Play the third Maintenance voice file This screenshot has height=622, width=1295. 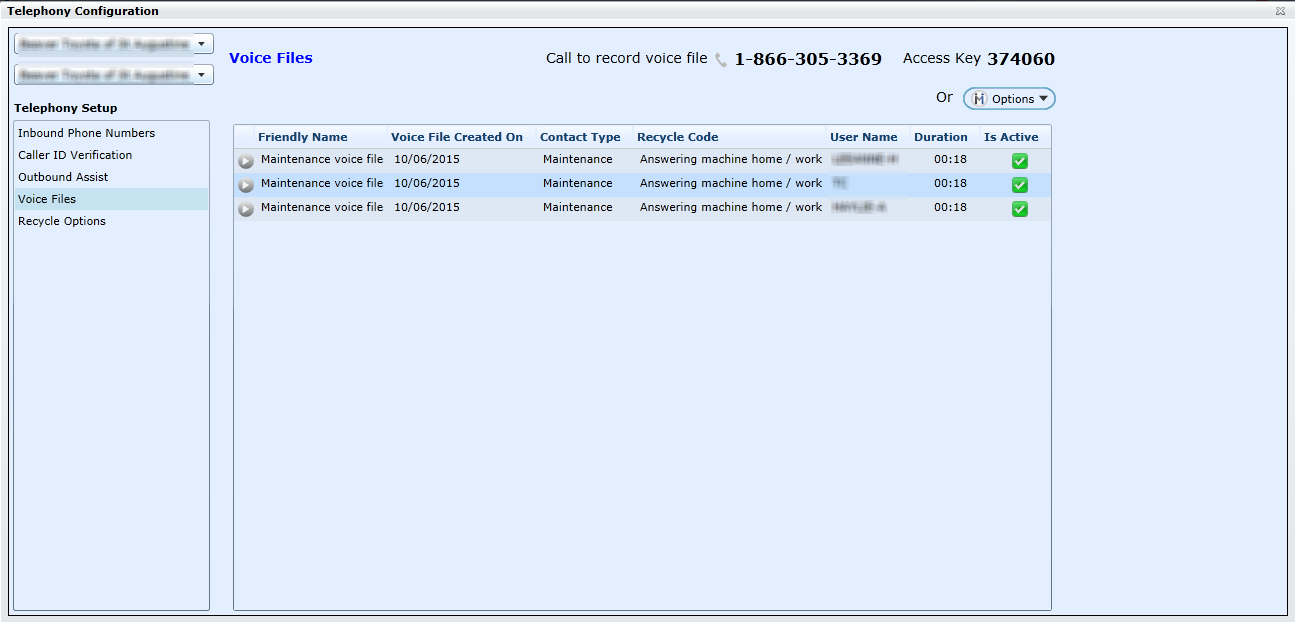245,209
